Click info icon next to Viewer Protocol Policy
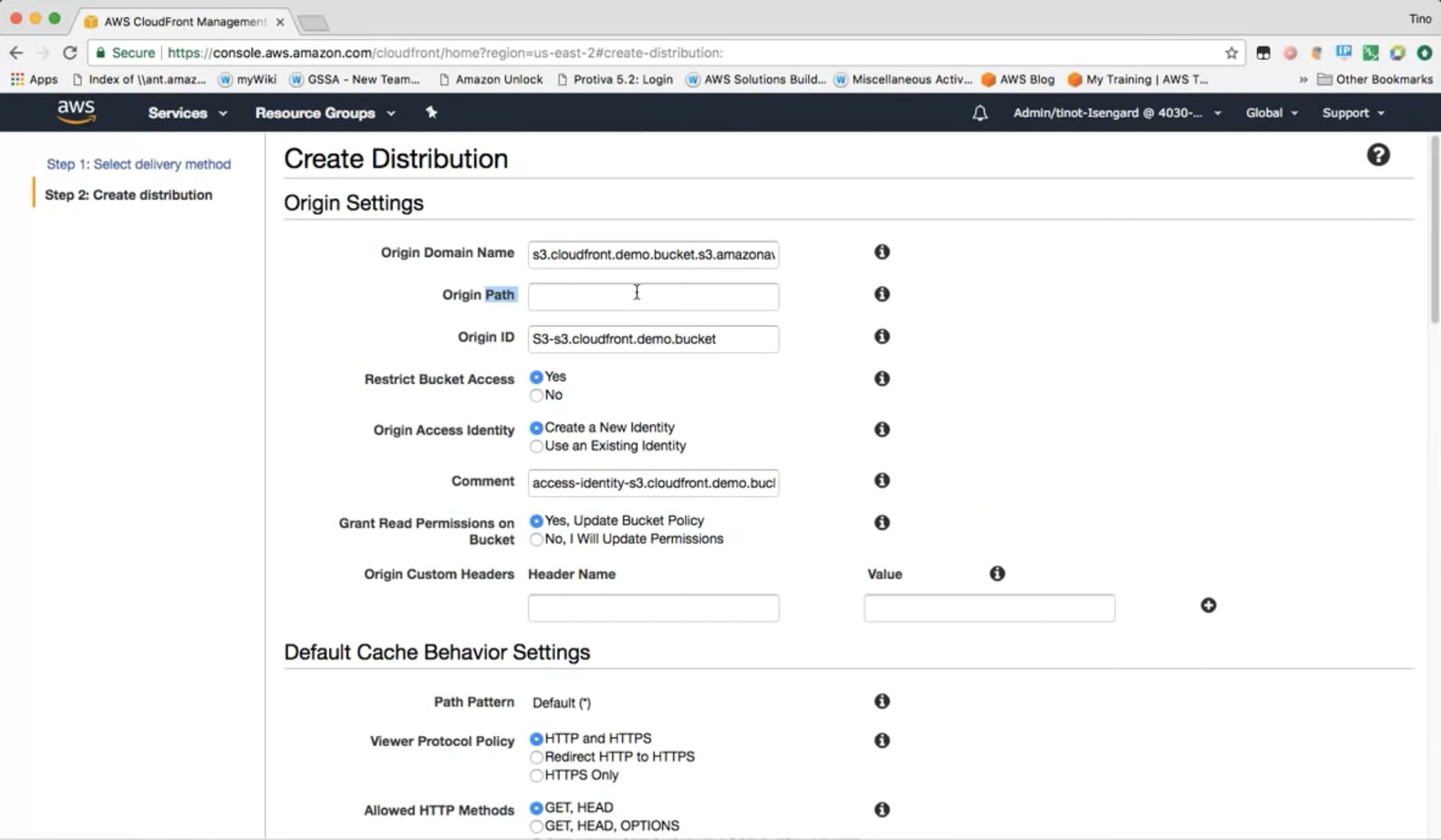Viewport: 1441px width, 840px height. (881, 740)
